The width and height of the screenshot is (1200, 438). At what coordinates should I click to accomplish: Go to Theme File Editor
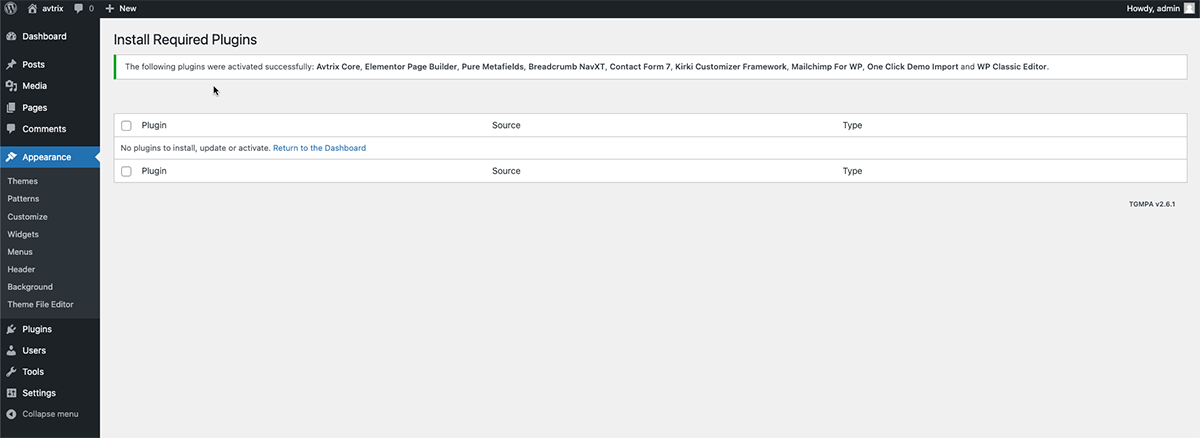pos(40,304)
